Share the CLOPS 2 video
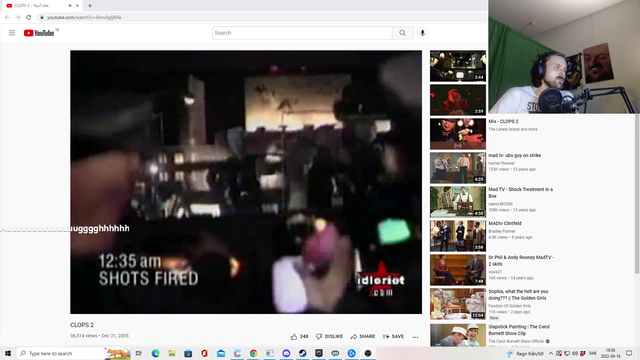 (x=362, y=336)
